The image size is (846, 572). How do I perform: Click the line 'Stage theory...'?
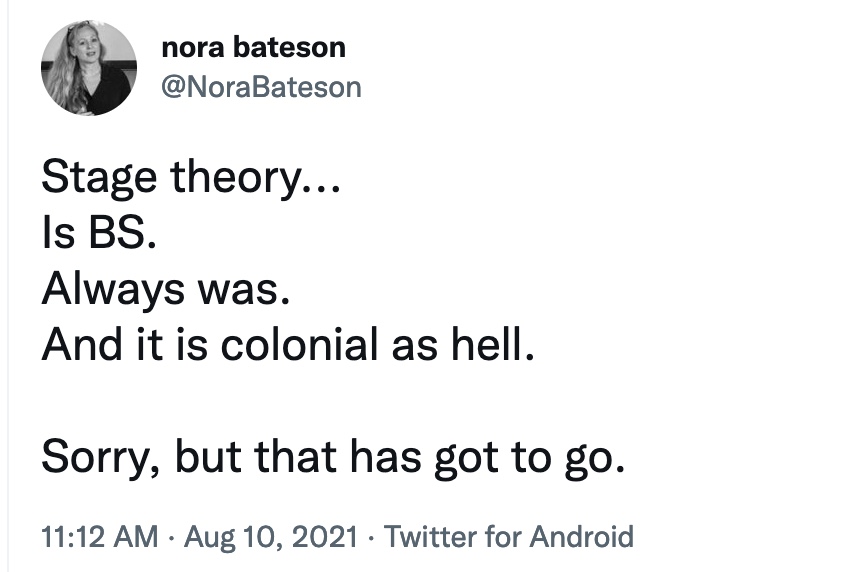point(191,178)
